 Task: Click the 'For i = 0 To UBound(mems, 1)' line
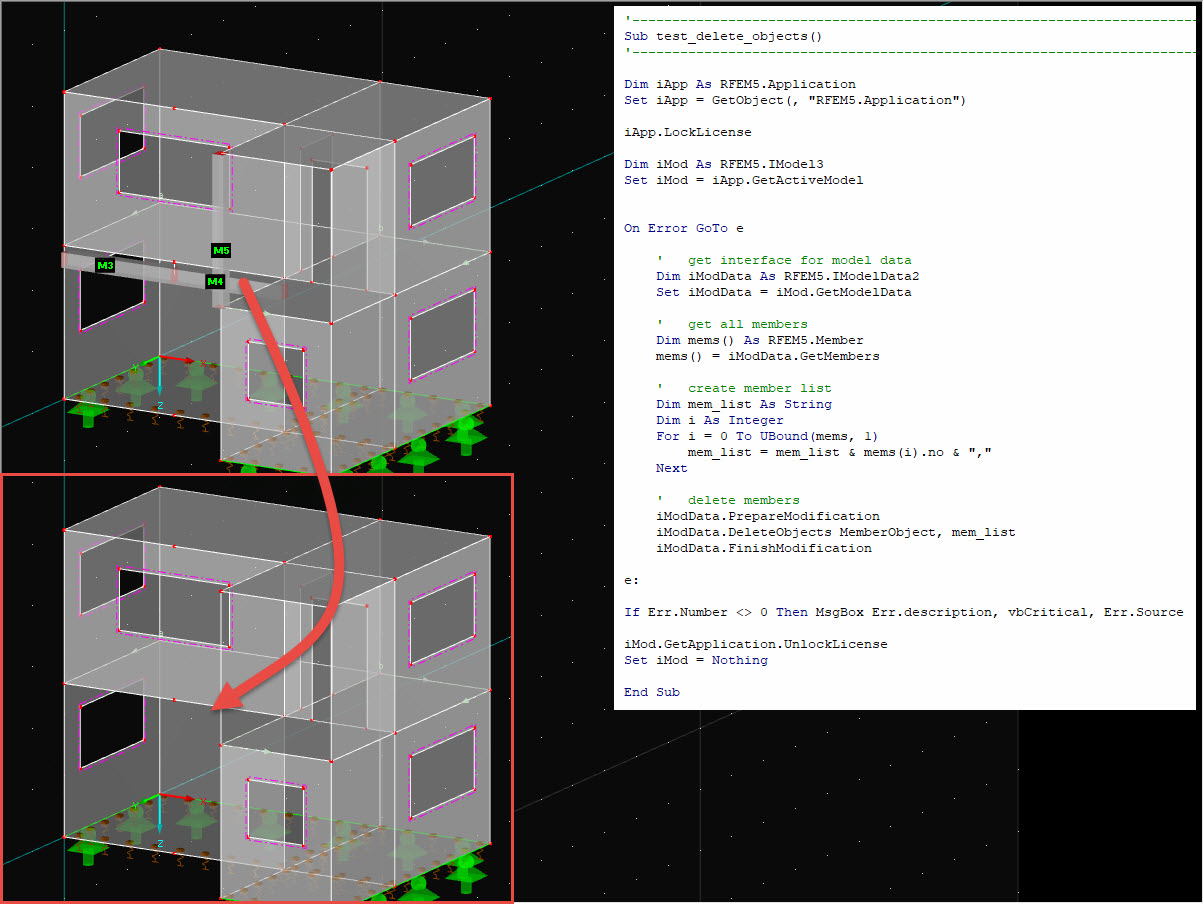click(767, 436)
